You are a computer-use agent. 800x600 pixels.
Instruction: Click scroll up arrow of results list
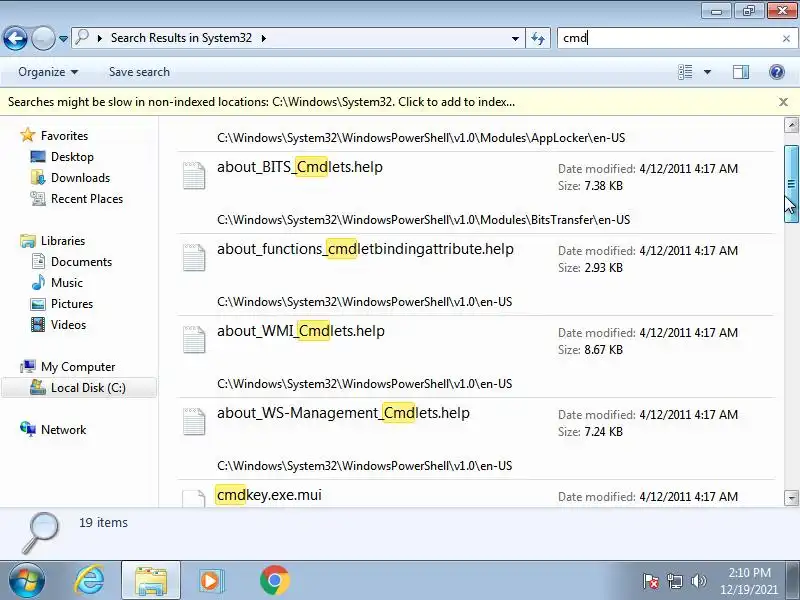pos(791,125)
